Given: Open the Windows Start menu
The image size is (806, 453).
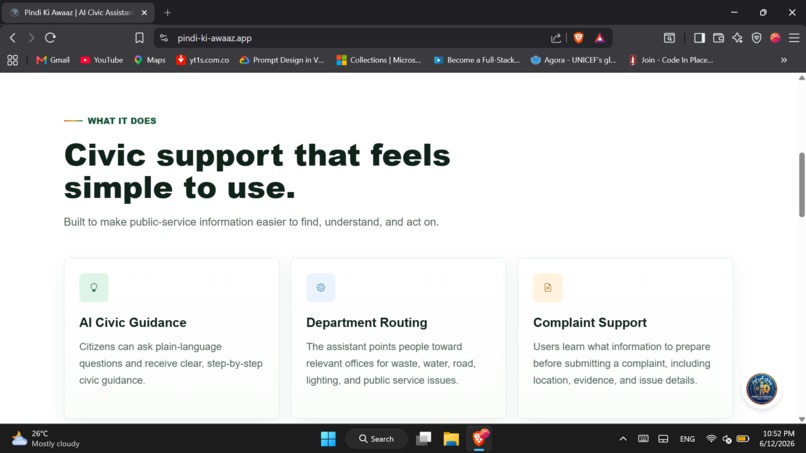Looking at the screenshot, I should [x=328, y=439].
